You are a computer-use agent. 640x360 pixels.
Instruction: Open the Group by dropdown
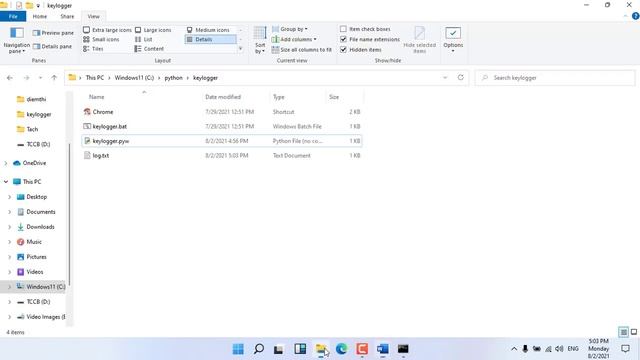290,29
